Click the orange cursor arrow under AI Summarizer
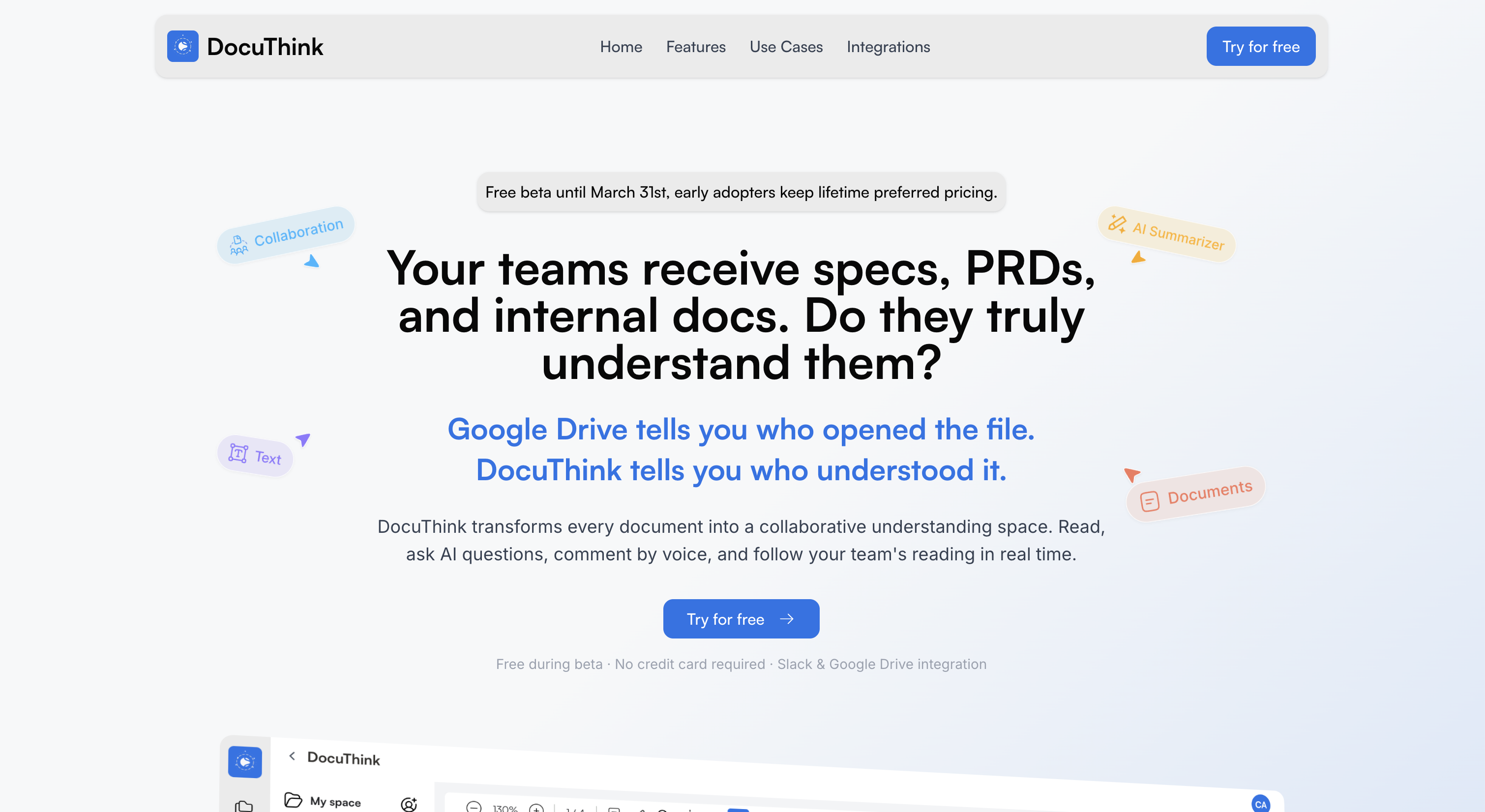Viewport: 1485px width, 812px height. tap(1138, 257)
